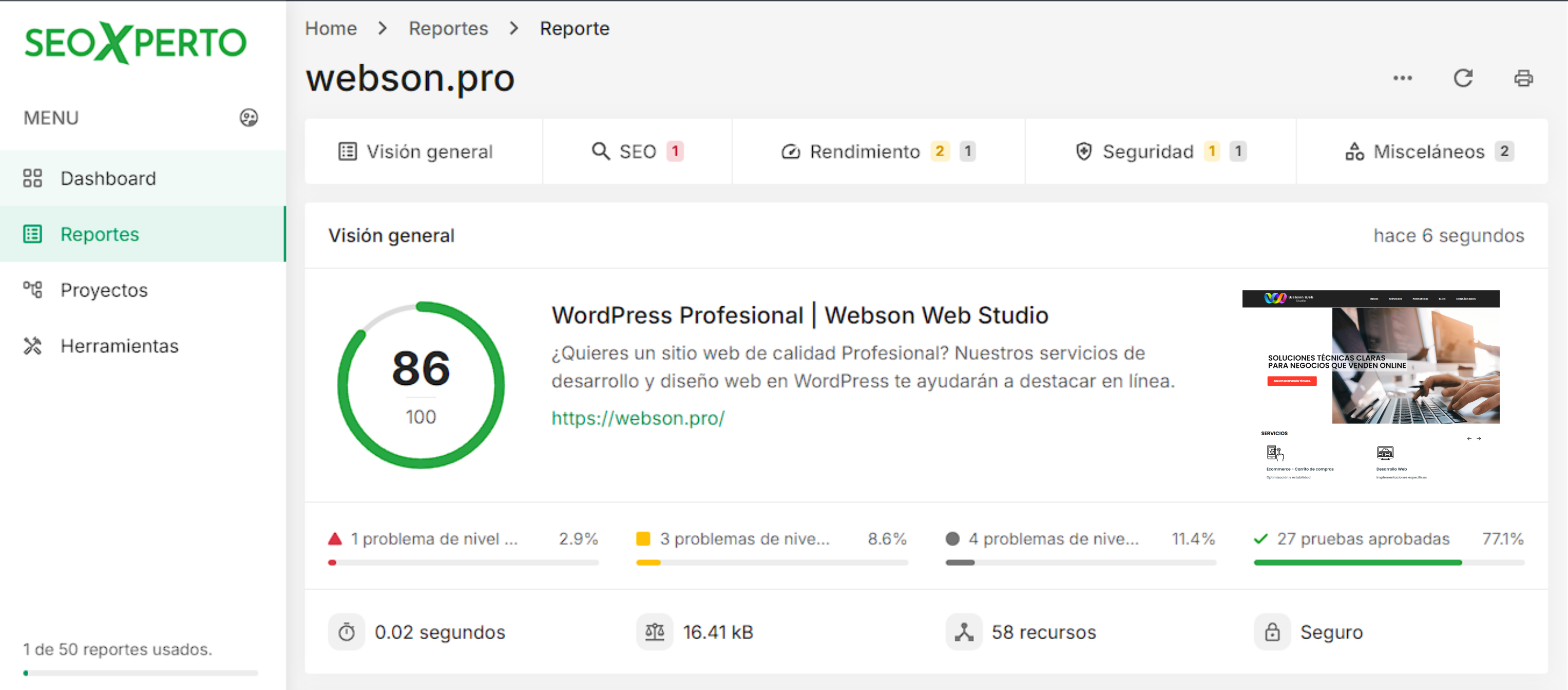Click the red 2.9% progress bar
The image size is (1568, 690).
point(463,563)
